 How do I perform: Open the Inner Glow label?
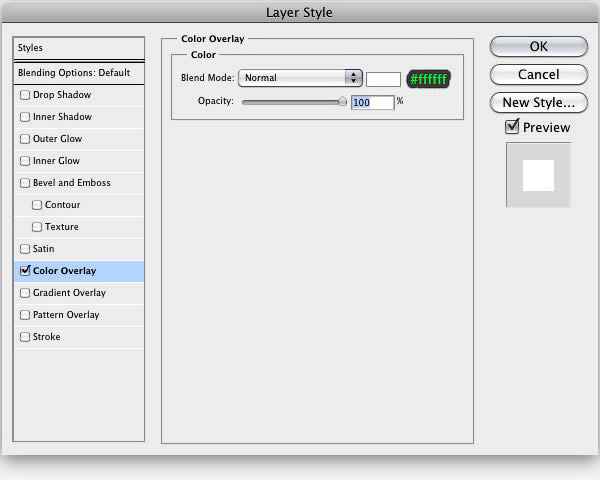coord(56,161)
